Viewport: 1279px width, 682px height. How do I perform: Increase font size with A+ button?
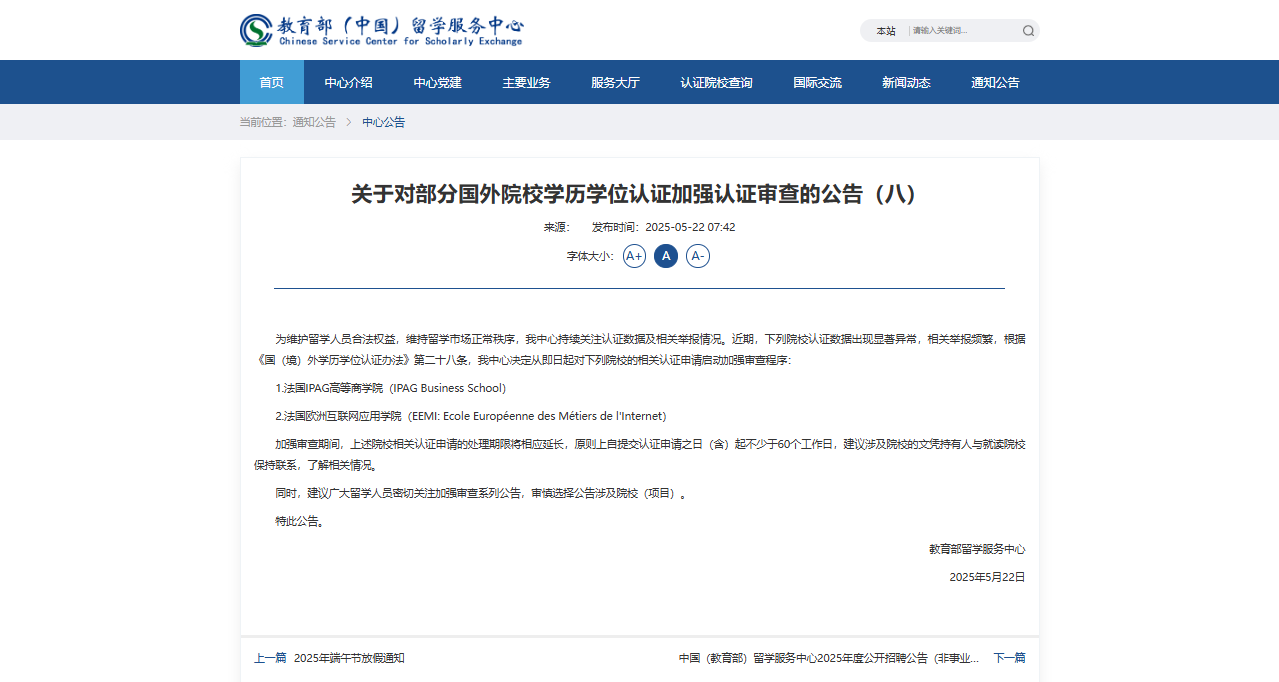coord(634,256)
